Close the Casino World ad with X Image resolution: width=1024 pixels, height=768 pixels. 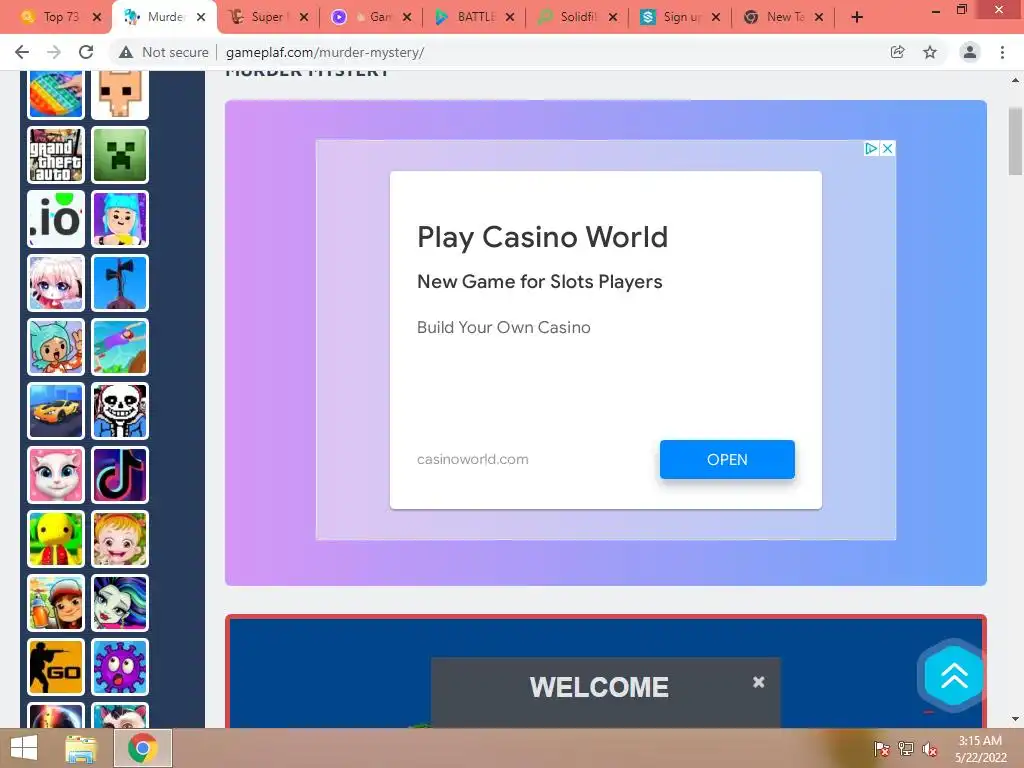pos(888,148)
